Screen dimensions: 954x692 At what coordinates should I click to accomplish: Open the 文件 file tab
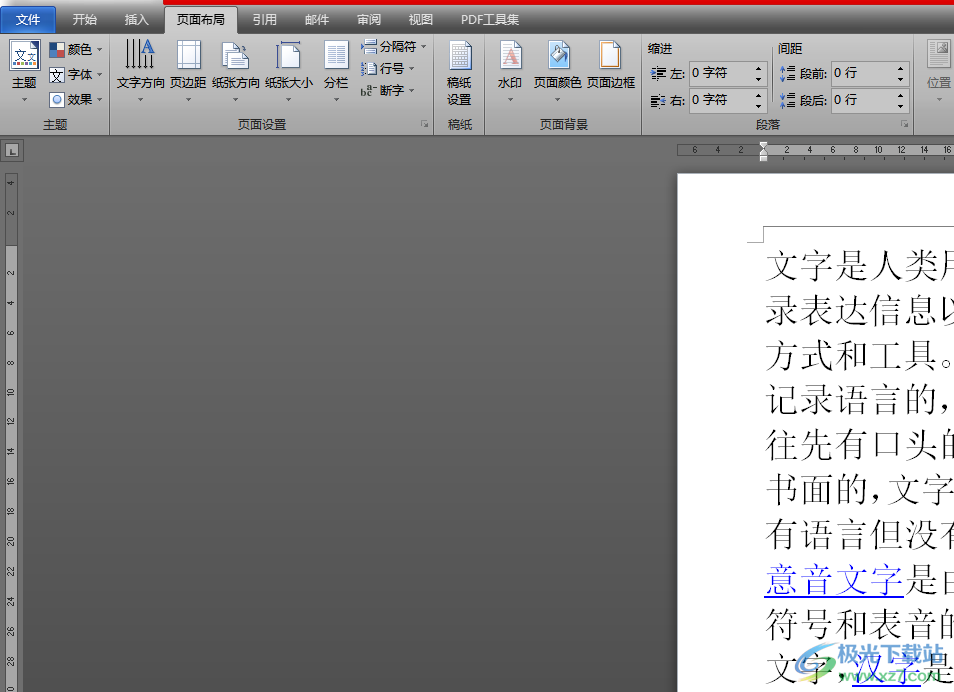coord(28,20)
